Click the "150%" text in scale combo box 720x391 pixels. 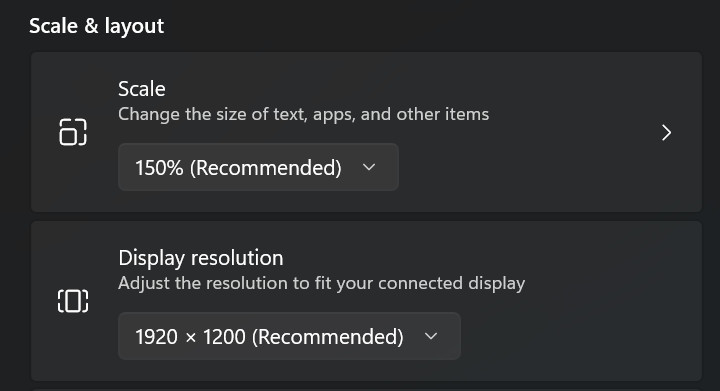(x=159, y=168)
